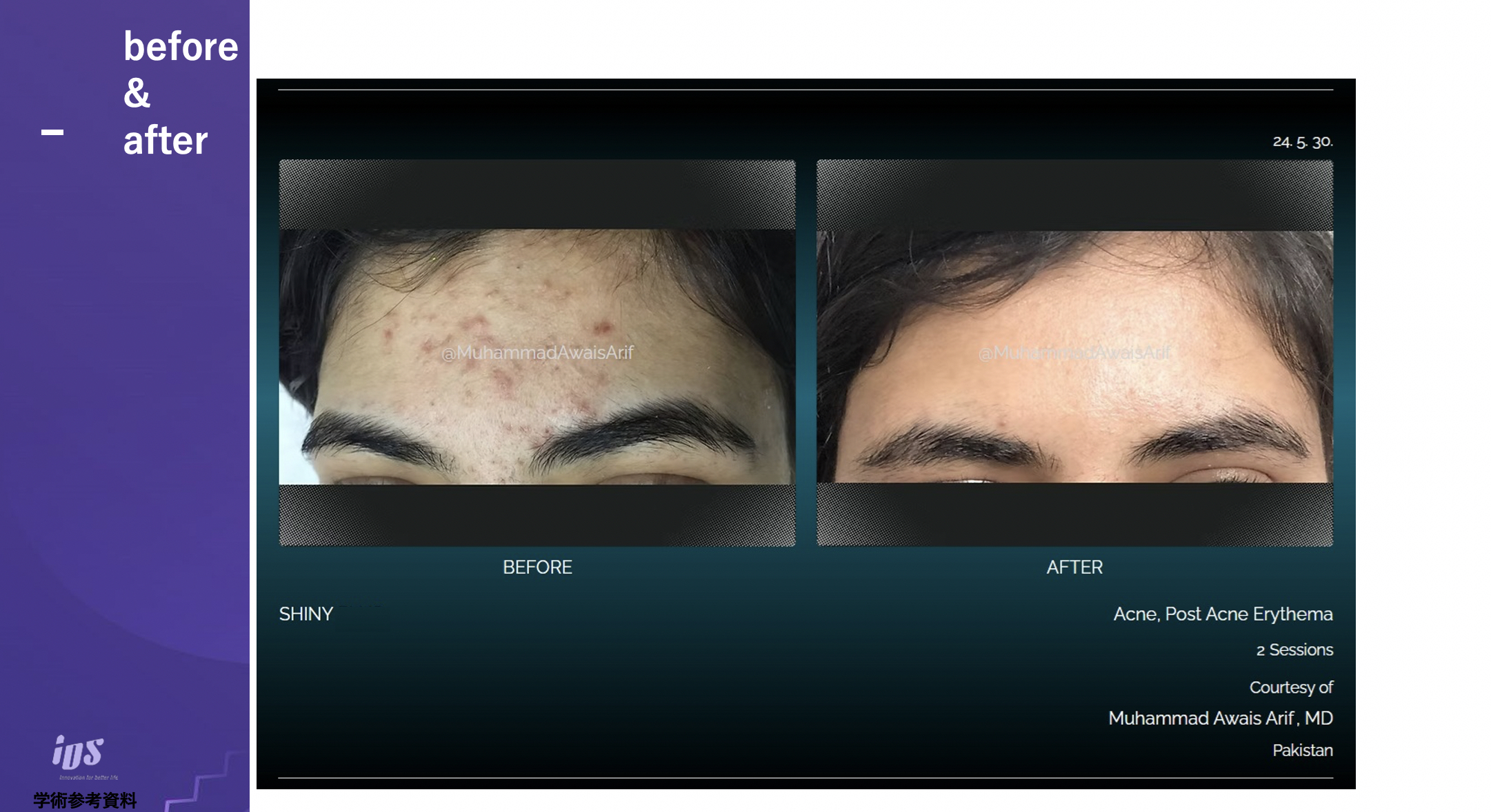This screenshot has height=812, width=1491.
Task: Click the faint watermark on the after photo
Action: click(1074, 353)
